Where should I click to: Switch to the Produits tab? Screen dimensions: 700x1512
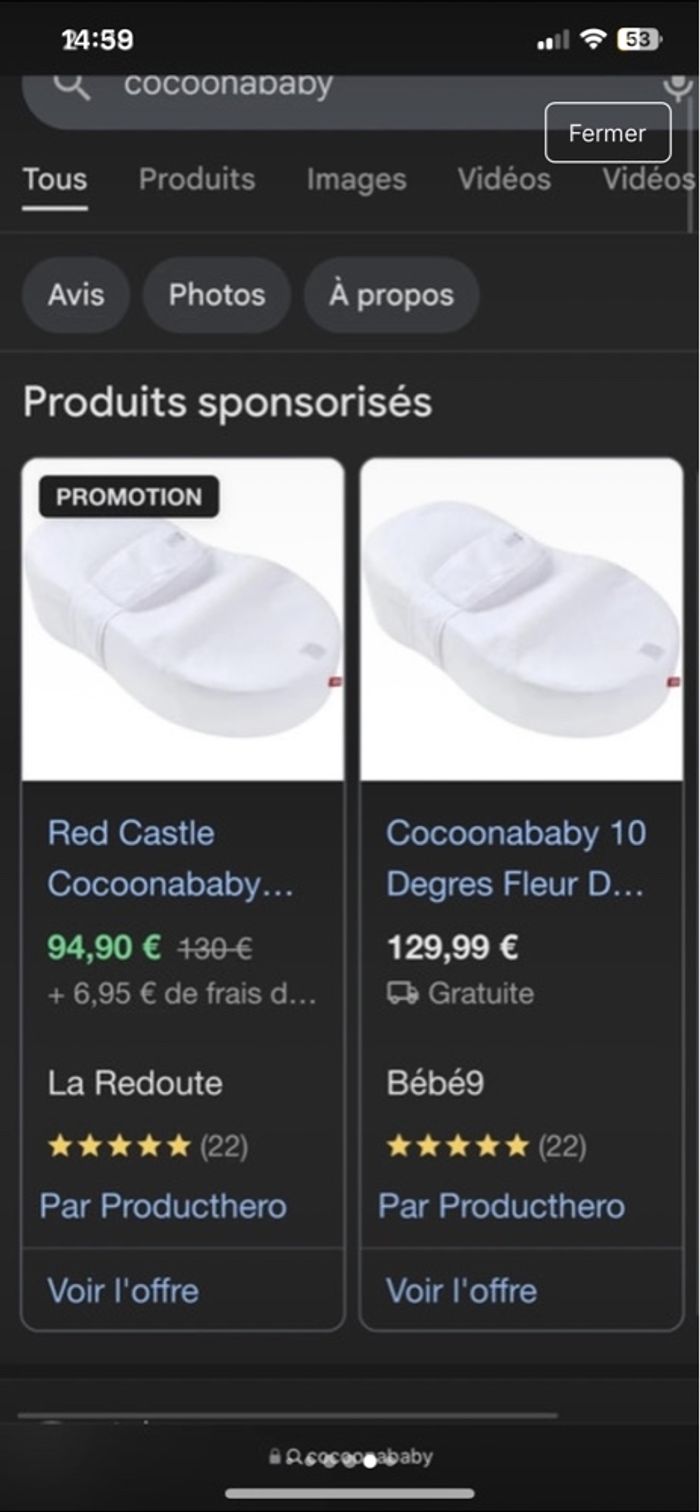[x=197, y=179]
